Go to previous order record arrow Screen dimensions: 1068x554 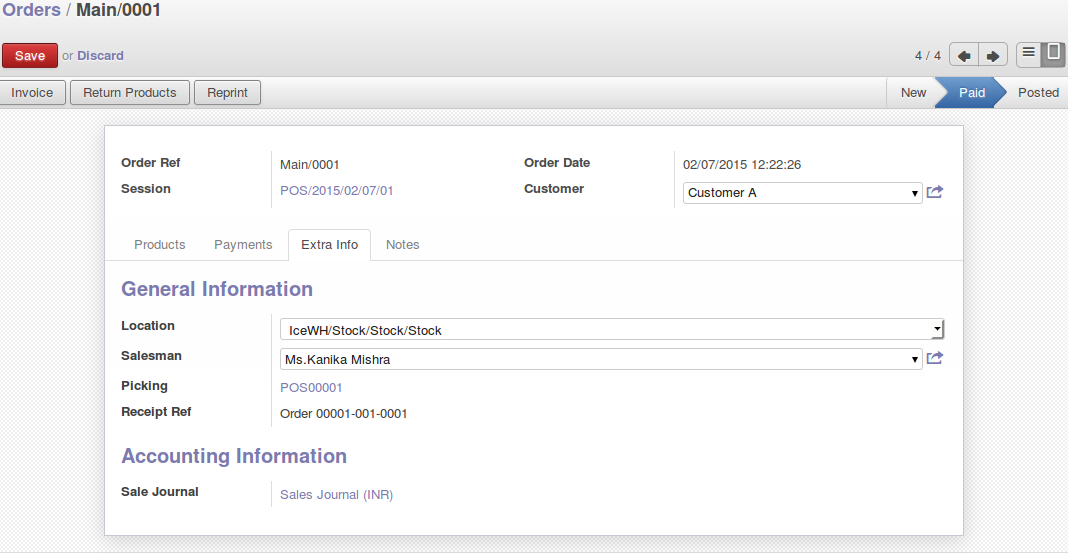point(964,56)
